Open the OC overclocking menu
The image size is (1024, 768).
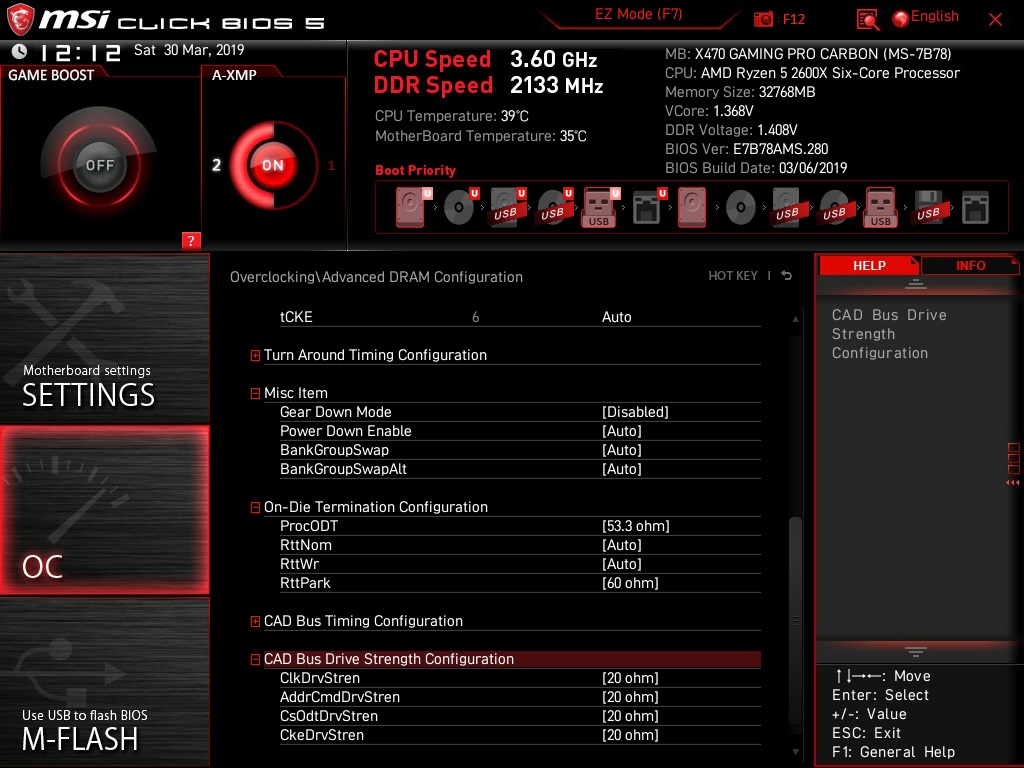click(104, 510)
